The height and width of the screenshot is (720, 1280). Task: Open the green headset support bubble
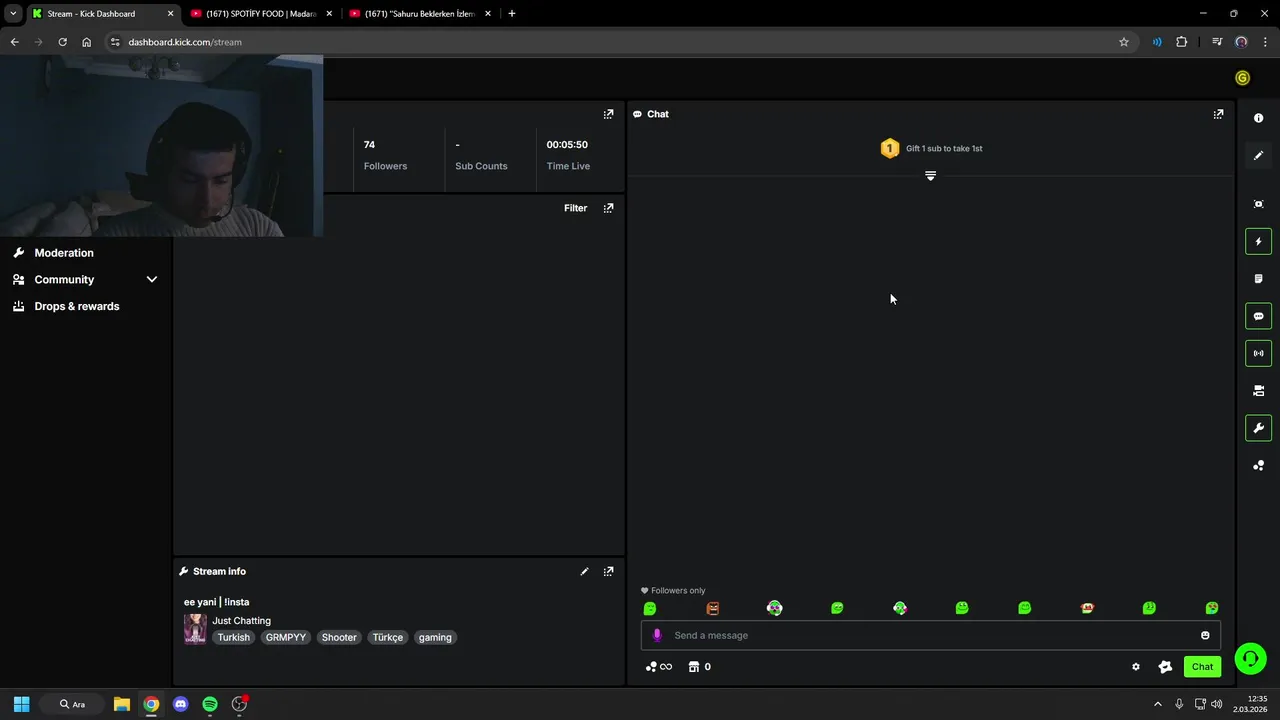(x=1250, y=658)
